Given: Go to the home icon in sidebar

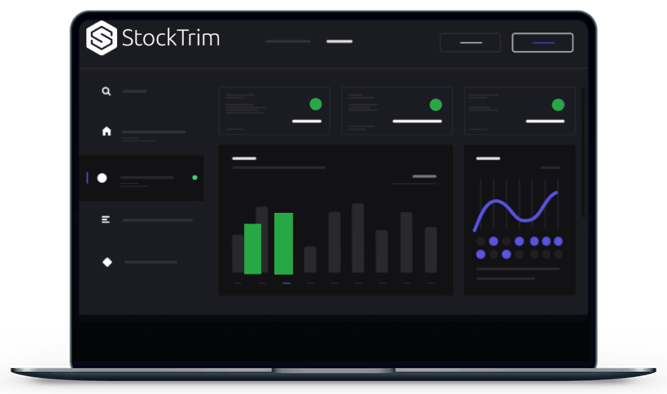Looking at the screenshot, I should coord(106,131).
